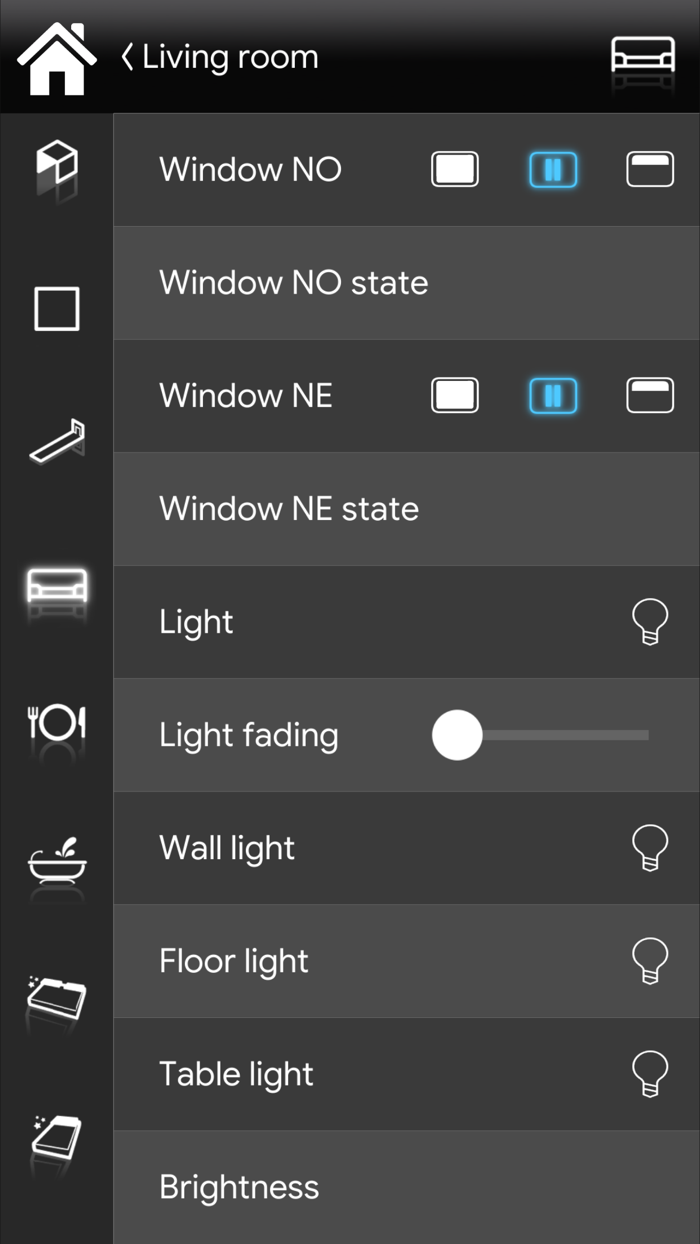This screenshot has height=1244, width=700.
Task: Select the empty square sidebar icon
Action: click(57, 308)
